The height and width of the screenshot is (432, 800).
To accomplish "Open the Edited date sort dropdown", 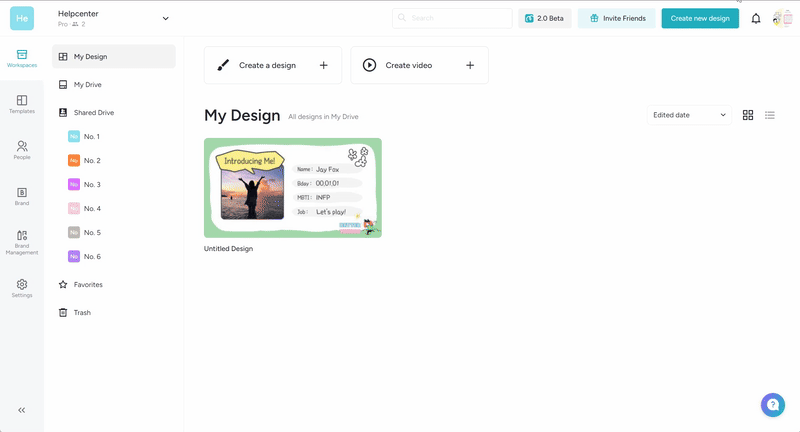I will (x=689, y=115).
